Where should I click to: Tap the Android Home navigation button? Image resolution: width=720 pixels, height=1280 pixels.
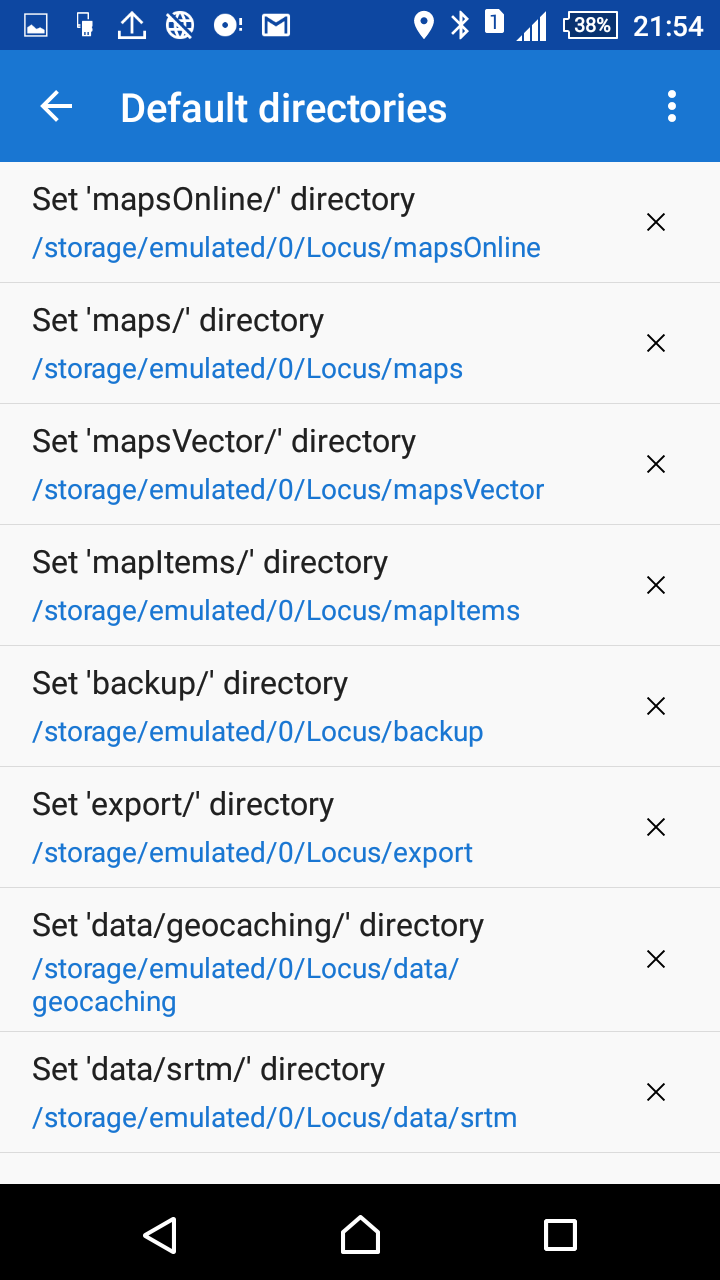pyautogui.click(x=360, y=1235)
